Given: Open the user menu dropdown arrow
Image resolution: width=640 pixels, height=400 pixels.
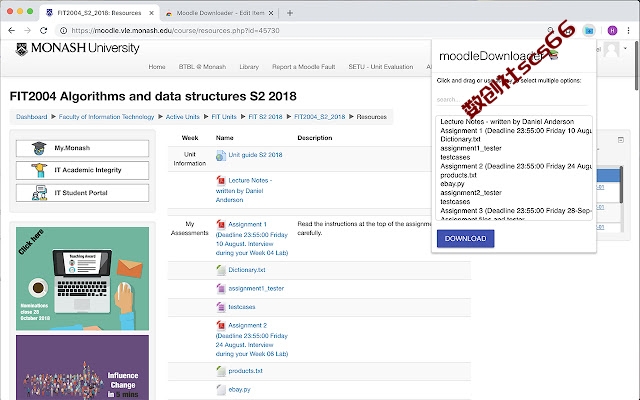Looking at the screenshot, I should click(x=625, y=48).
